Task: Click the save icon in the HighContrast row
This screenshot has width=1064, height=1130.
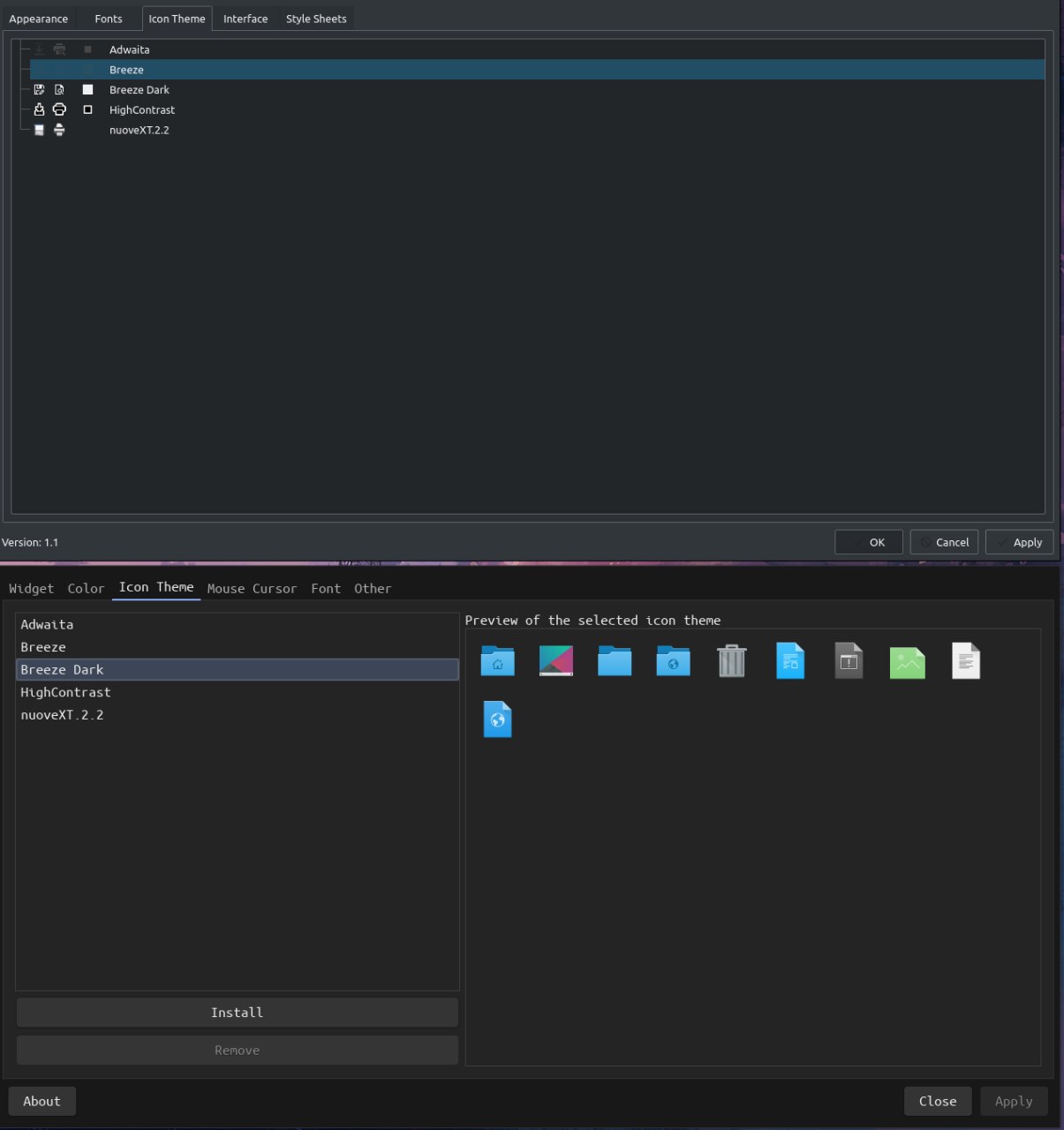Action: click(39, 109)
